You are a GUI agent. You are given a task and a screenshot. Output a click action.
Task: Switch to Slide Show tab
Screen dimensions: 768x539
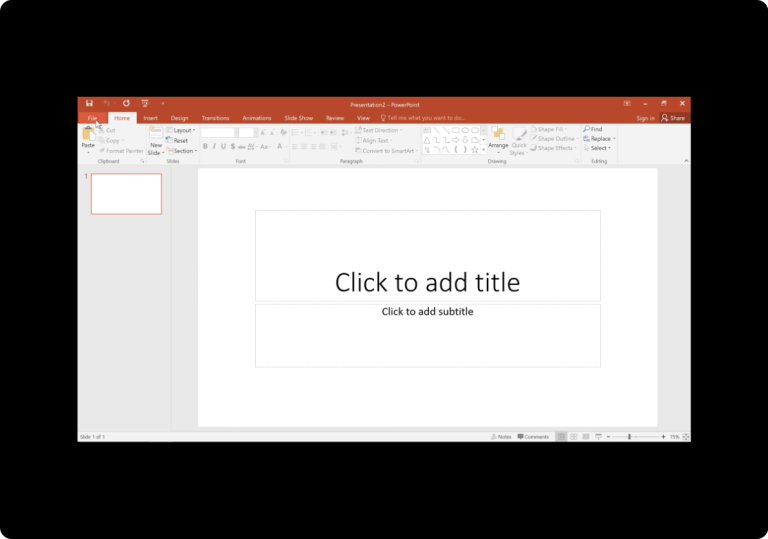coord(298,118)
